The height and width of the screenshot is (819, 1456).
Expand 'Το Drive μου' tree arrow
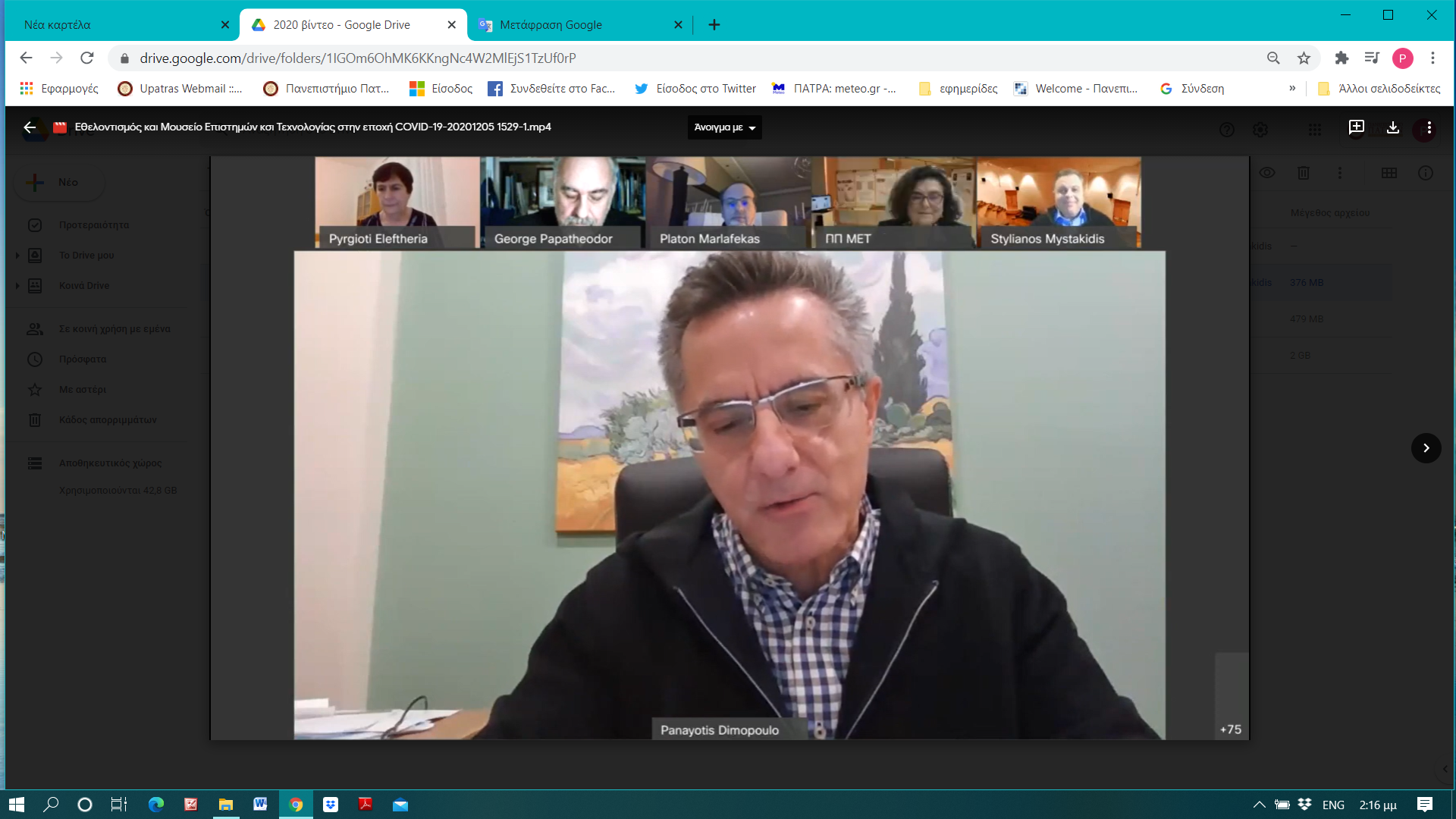(x=17, y=256)
